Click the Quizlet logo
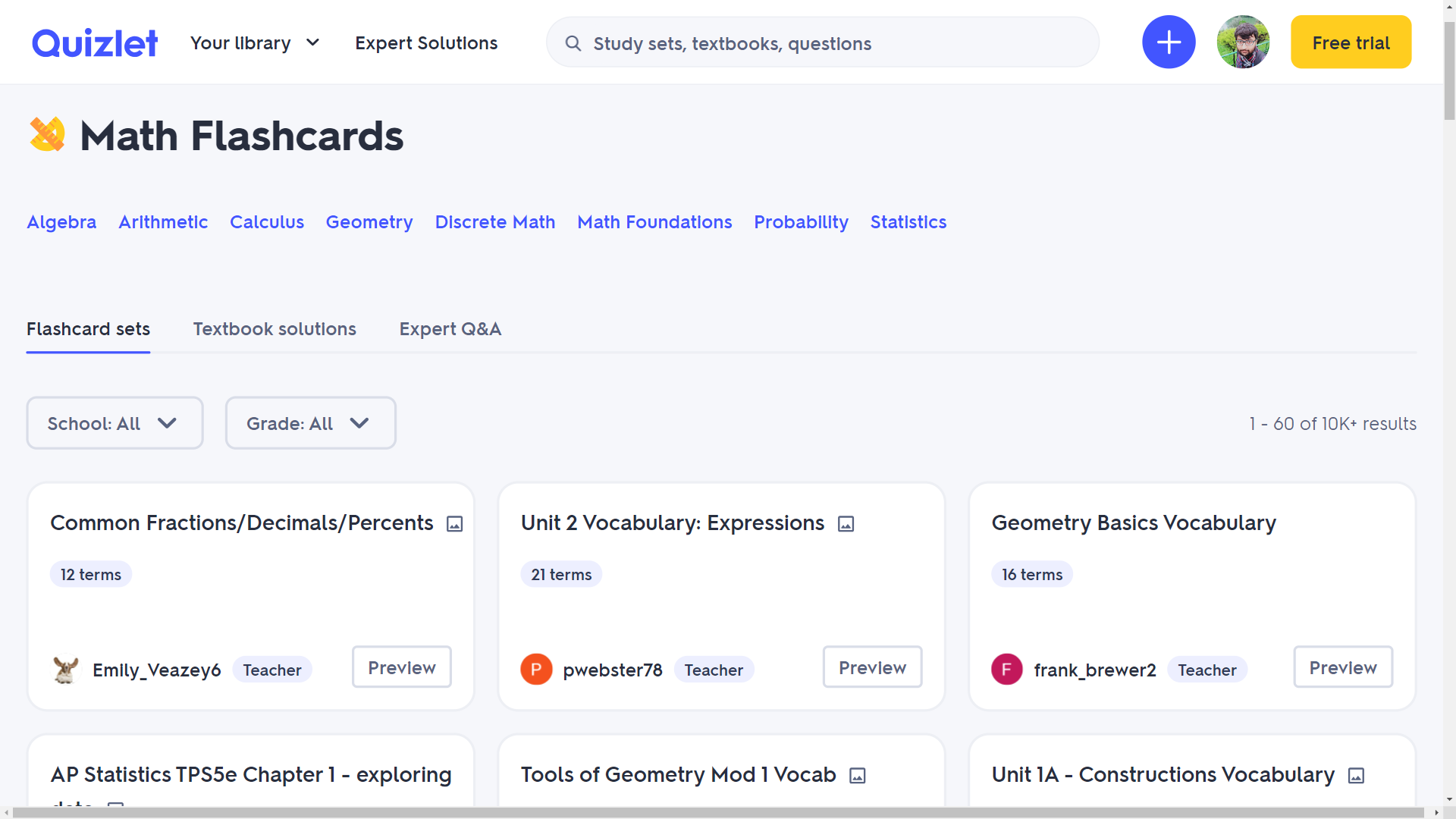 [x=95, y=43]
